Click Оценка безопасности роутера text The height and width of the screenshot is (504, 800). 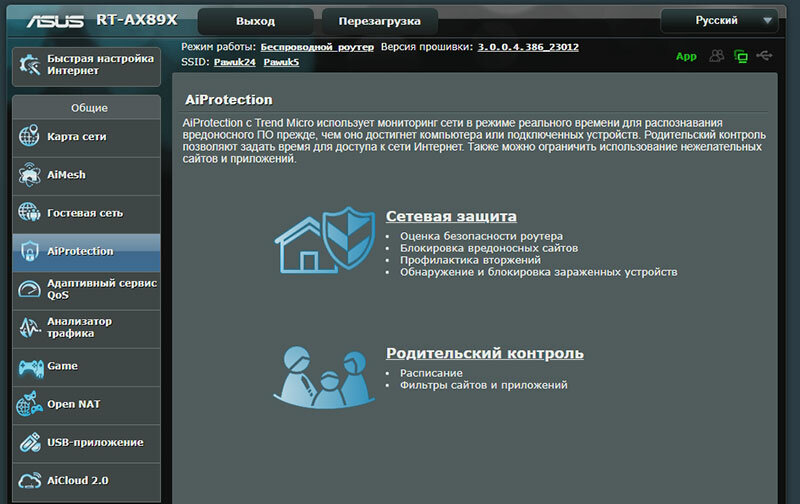click(481, 236)
